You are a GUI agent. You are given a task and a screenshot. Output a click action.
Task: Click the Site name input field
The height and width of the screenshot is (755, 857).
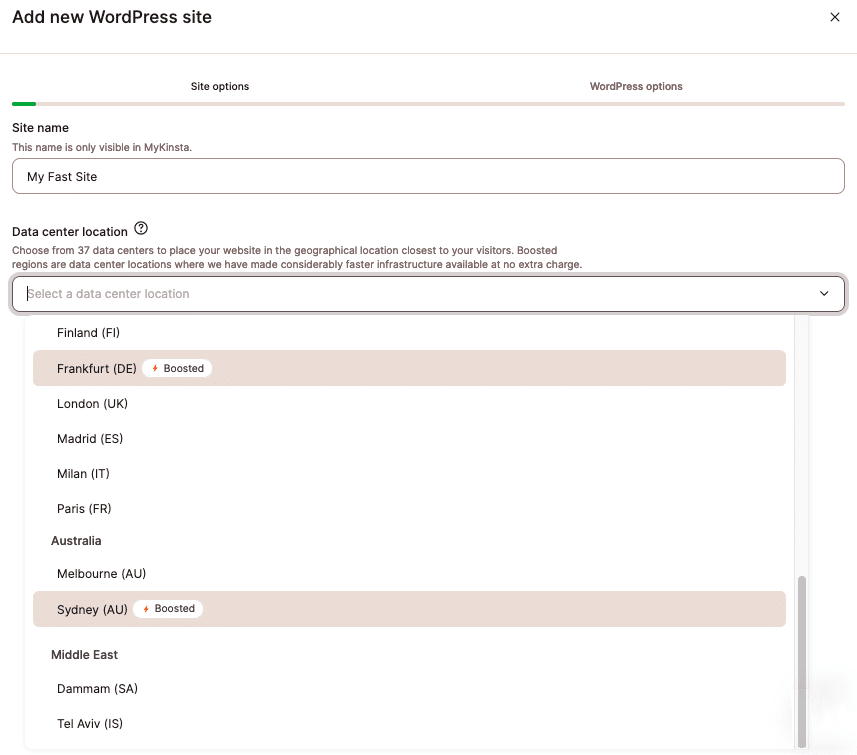pyautogui.click(x=428, y=176)
